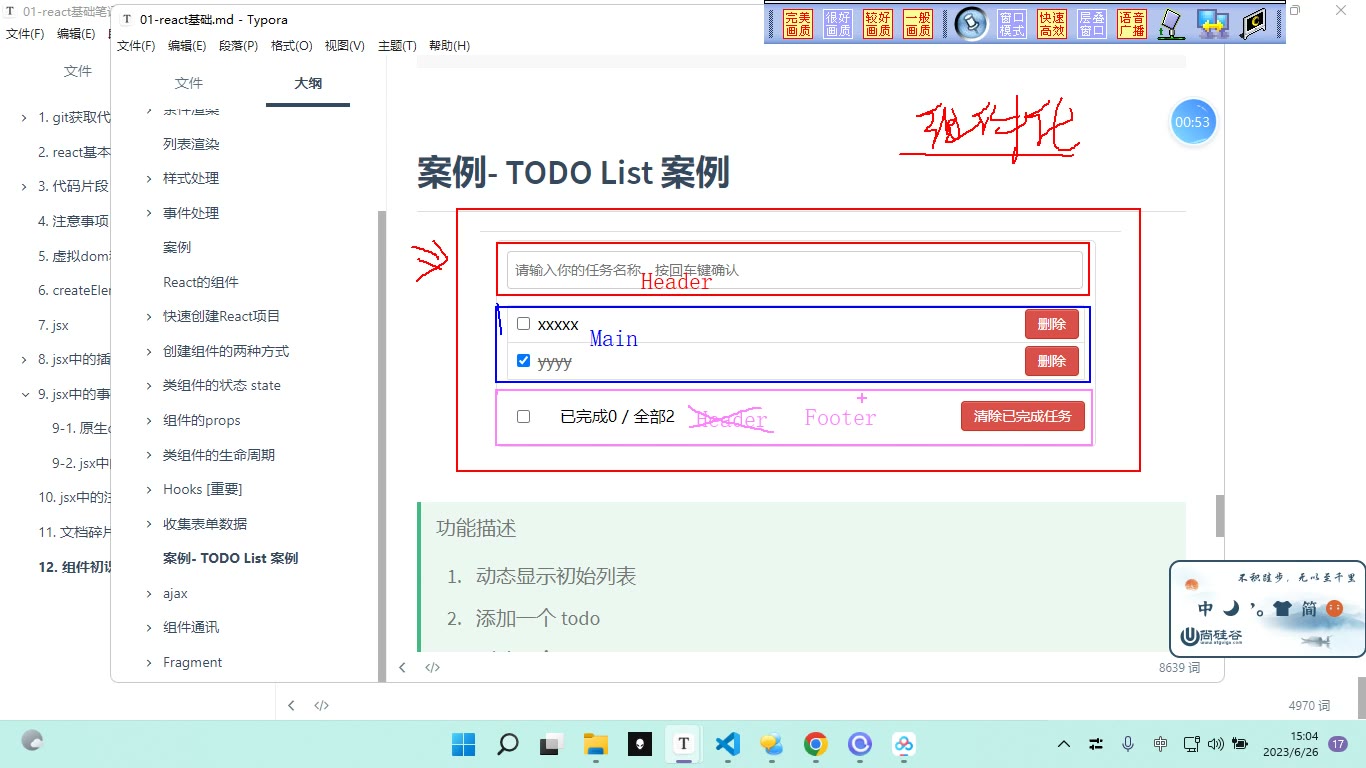Switch to 窗口模式 window mode
The width and height of the screenshot is (1366, 768).
[1012, 24]
